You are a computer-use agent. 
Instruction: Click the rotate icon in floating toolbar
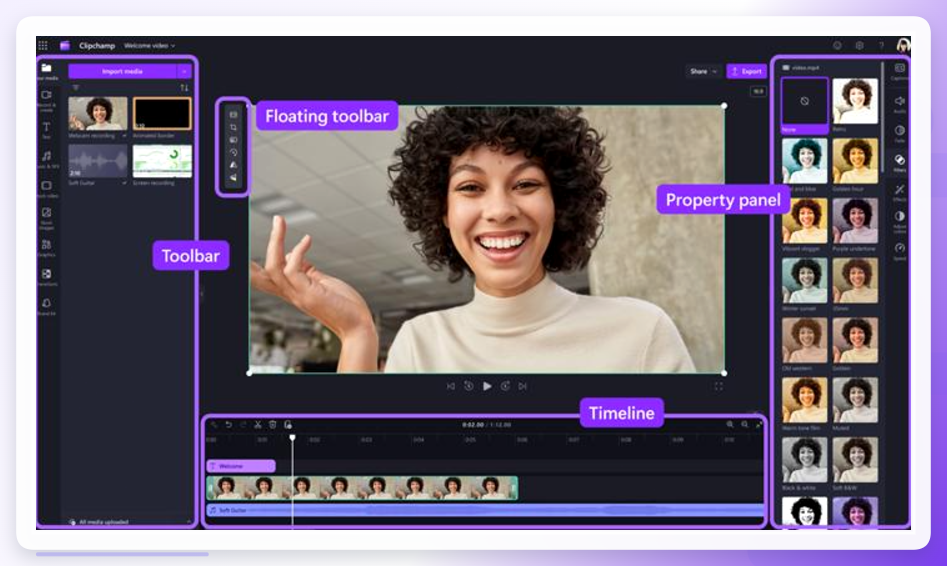tap(233, 152)
